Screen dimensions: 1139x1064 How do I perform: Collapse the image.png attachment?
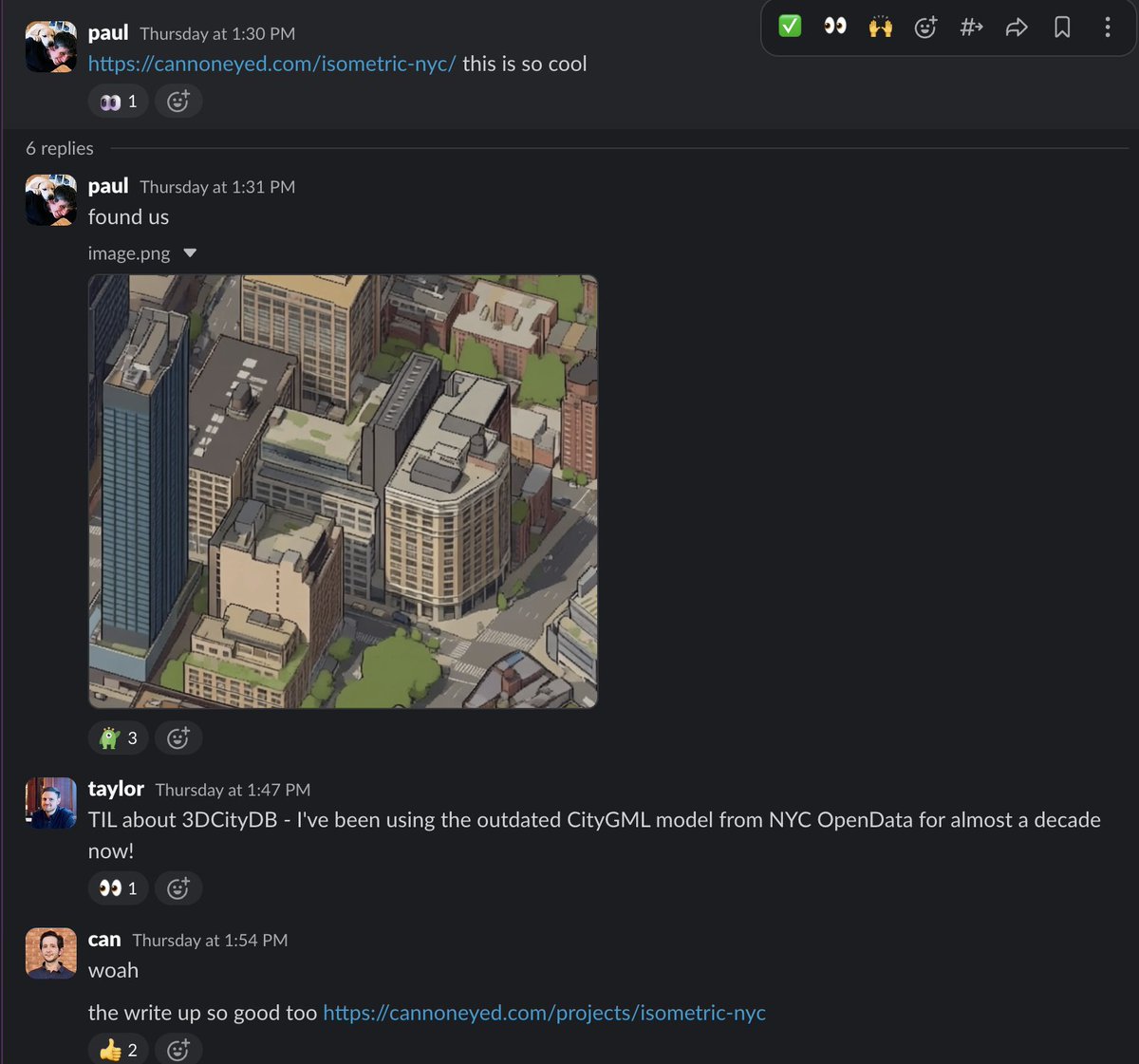190,252
